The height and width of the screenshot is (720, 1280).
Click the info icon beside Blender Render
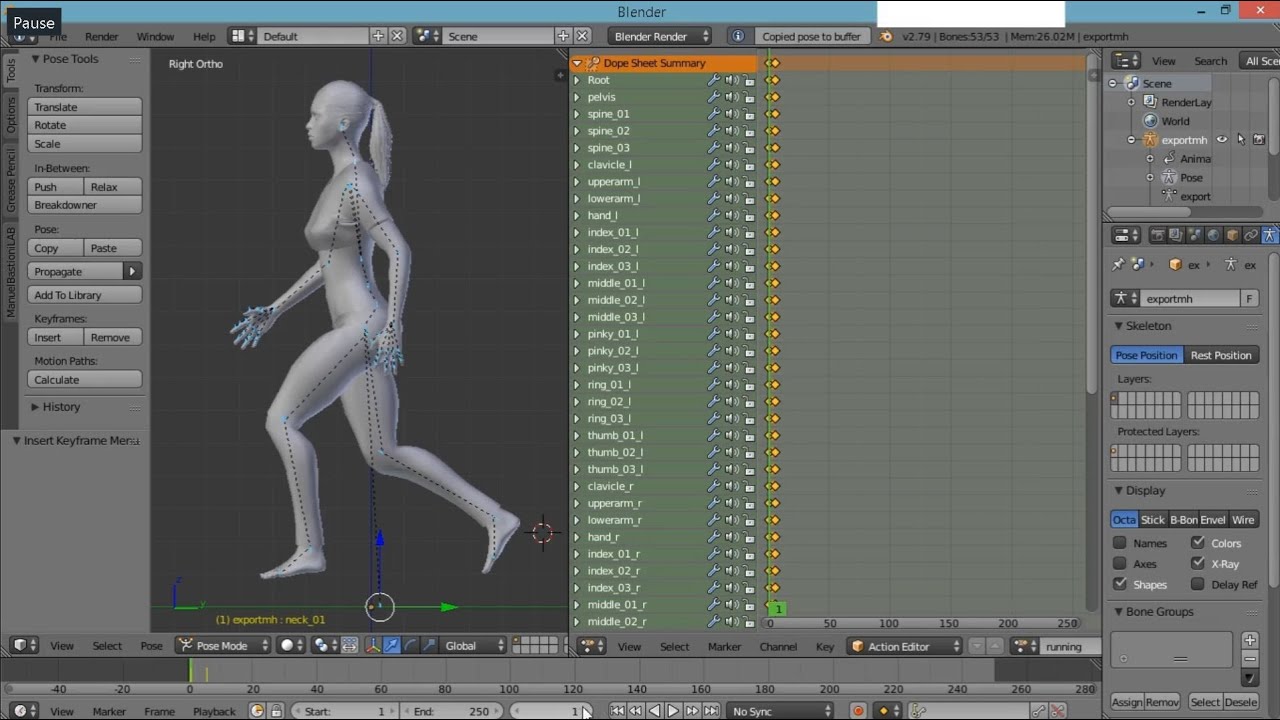point(738,36)
